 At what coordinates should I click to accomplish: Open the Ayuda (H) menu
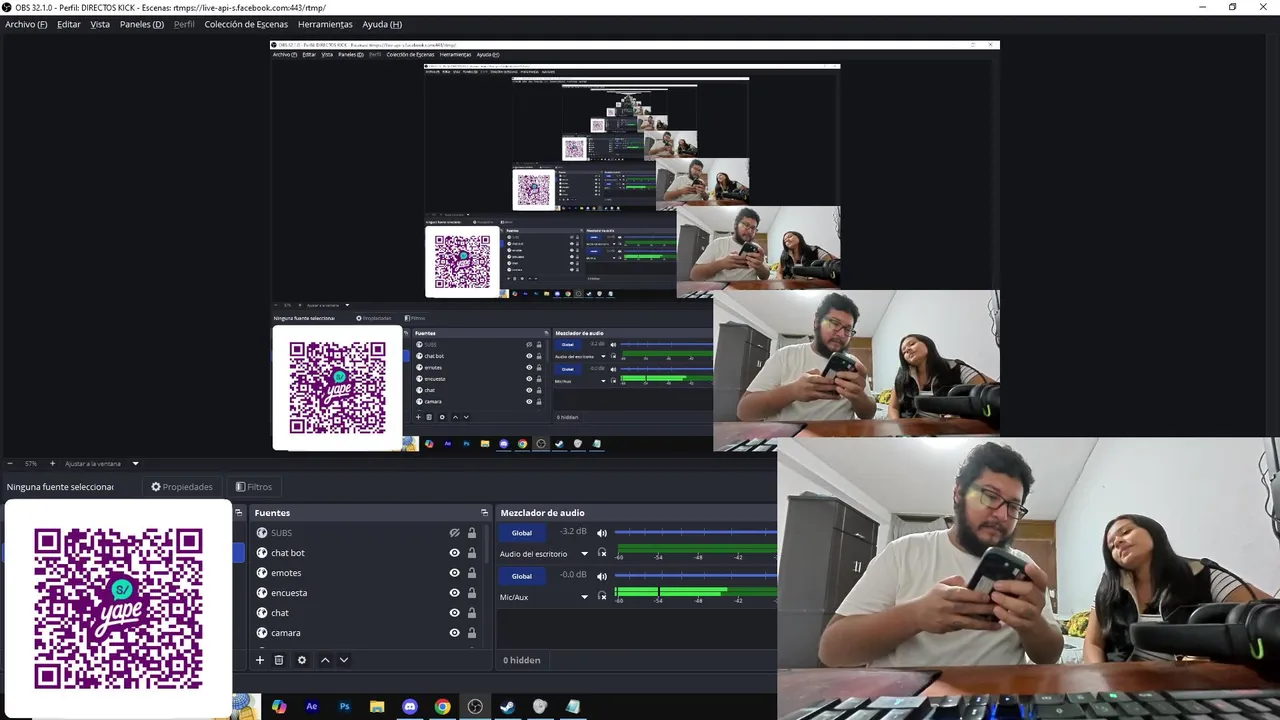point(382,24)
